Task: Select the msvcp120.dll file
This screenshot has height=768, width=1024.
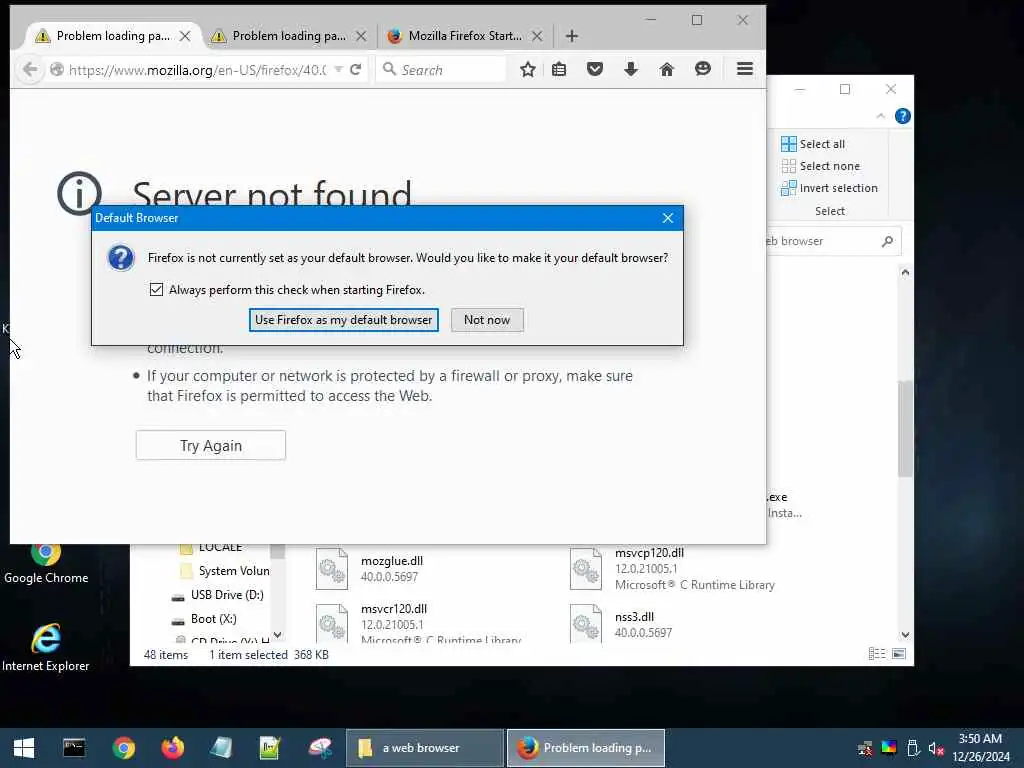Action: [673, 568]
